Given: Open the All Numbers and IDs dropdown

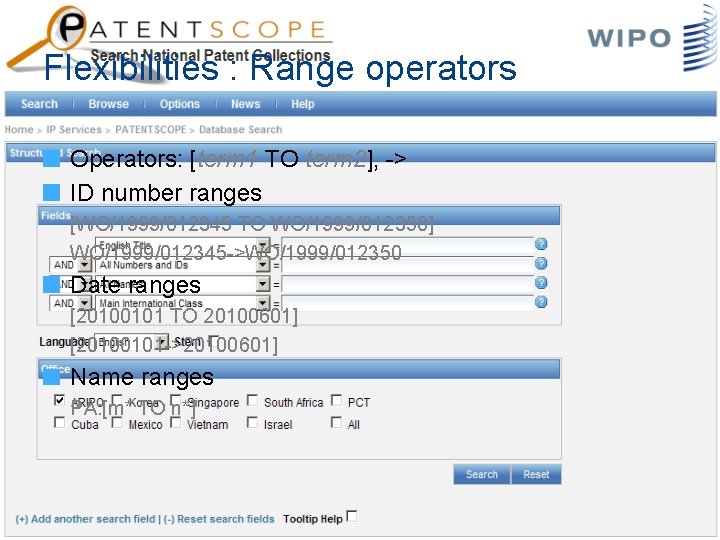Looking at the screenshot, I should pos(263,265).
